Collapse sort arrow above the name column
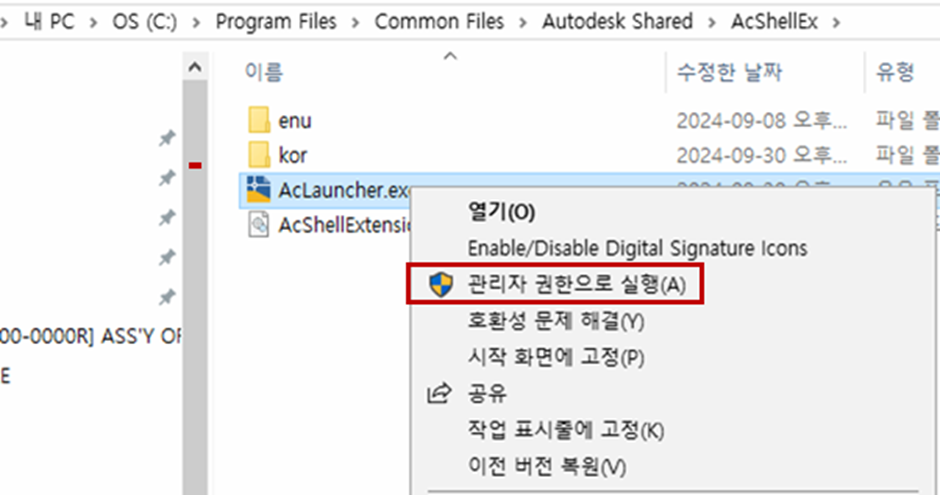 point(450,56)
